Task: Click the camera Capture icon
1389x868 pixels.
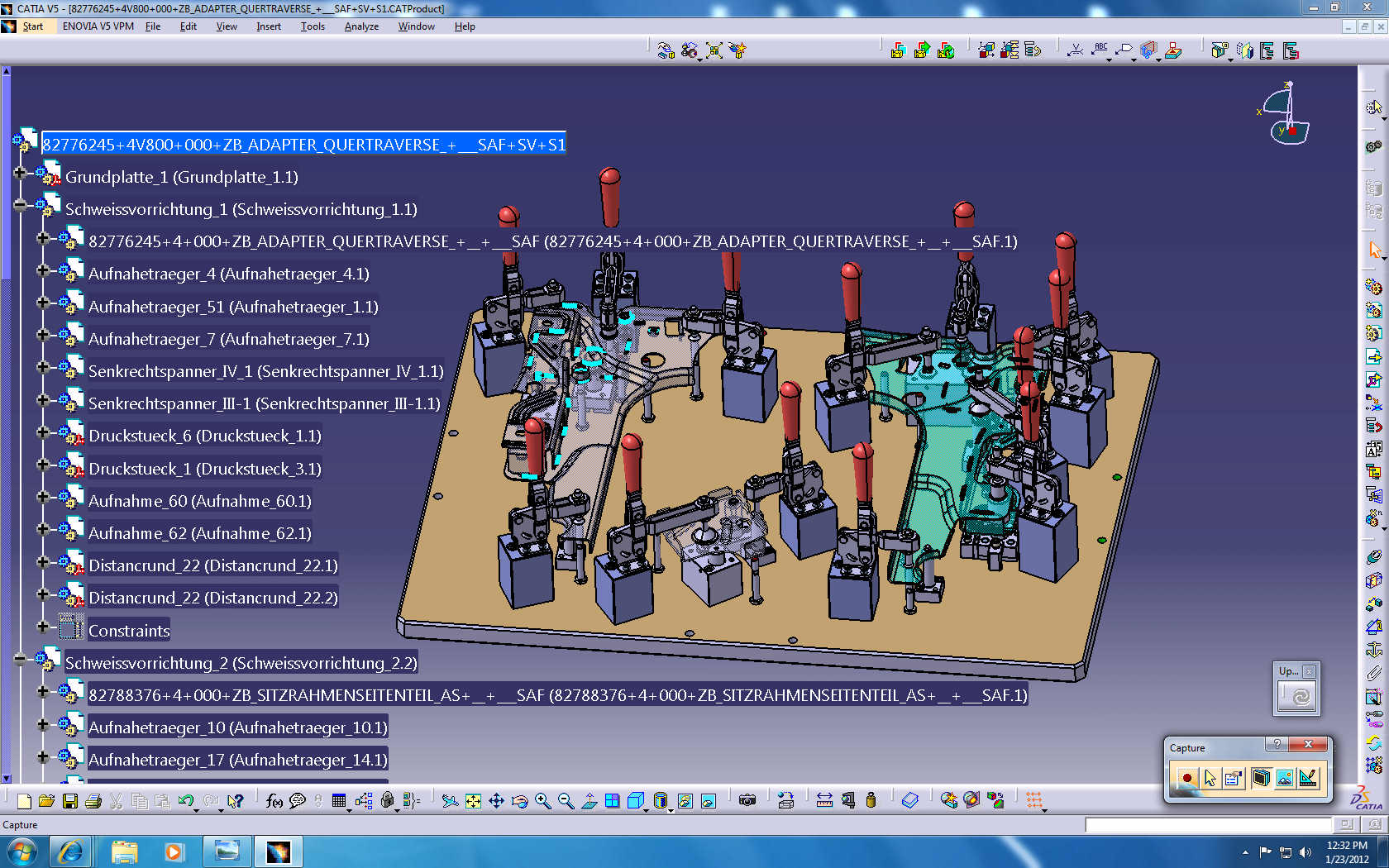Action: pyautogui.click(x=747, y=800)
